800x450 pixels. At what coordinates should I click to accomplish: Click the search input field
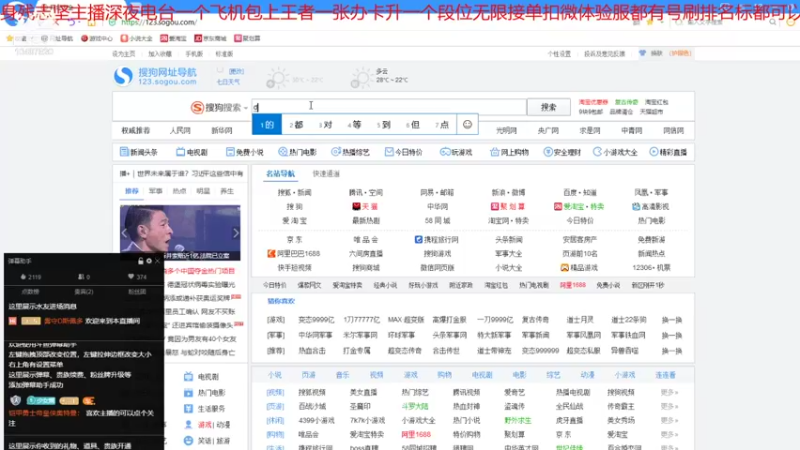pyautogui.click(x=389, y=107)
